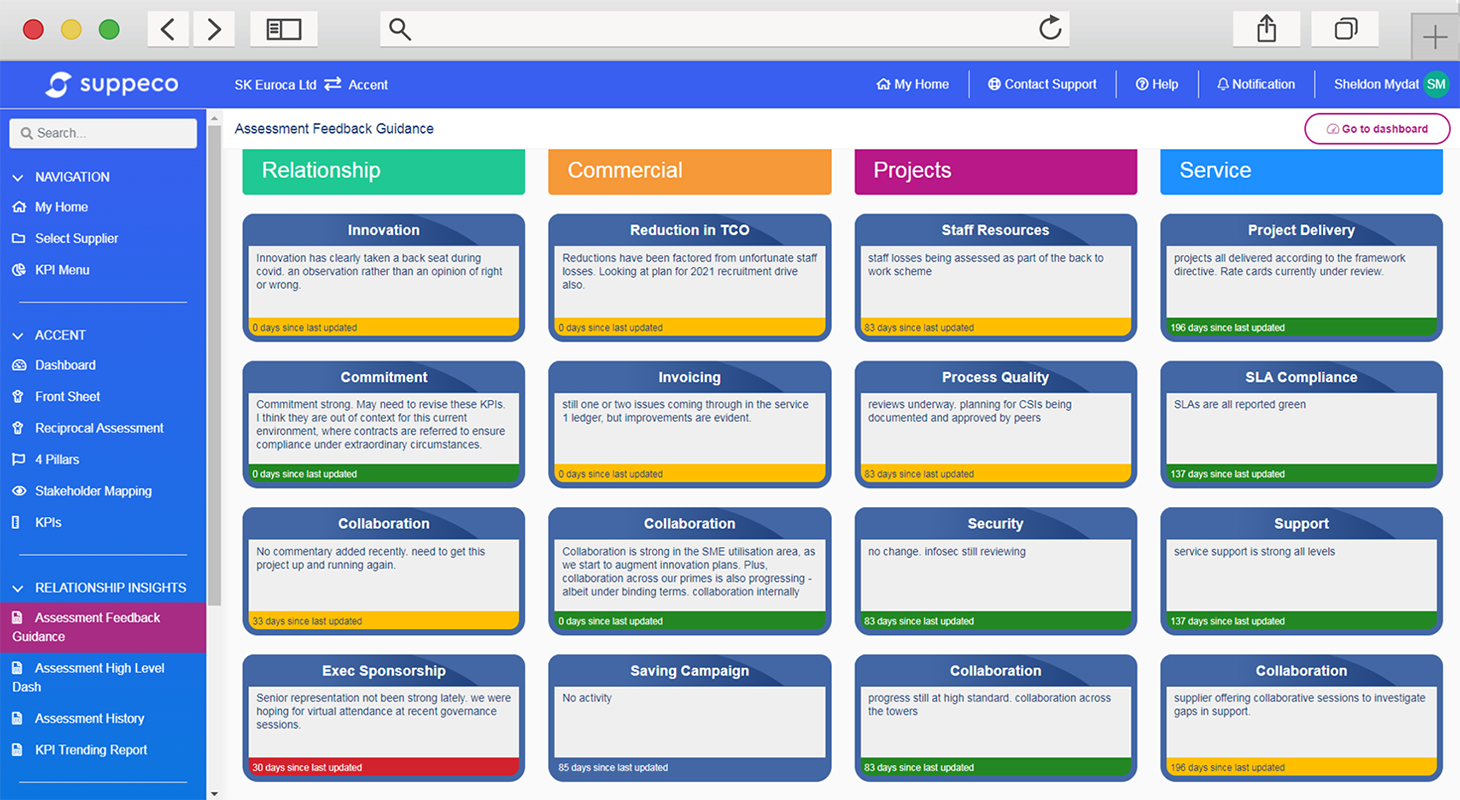The image size is (1460, 800).
Task: Open the Saving Campaign card
Action: pos(690,718)
